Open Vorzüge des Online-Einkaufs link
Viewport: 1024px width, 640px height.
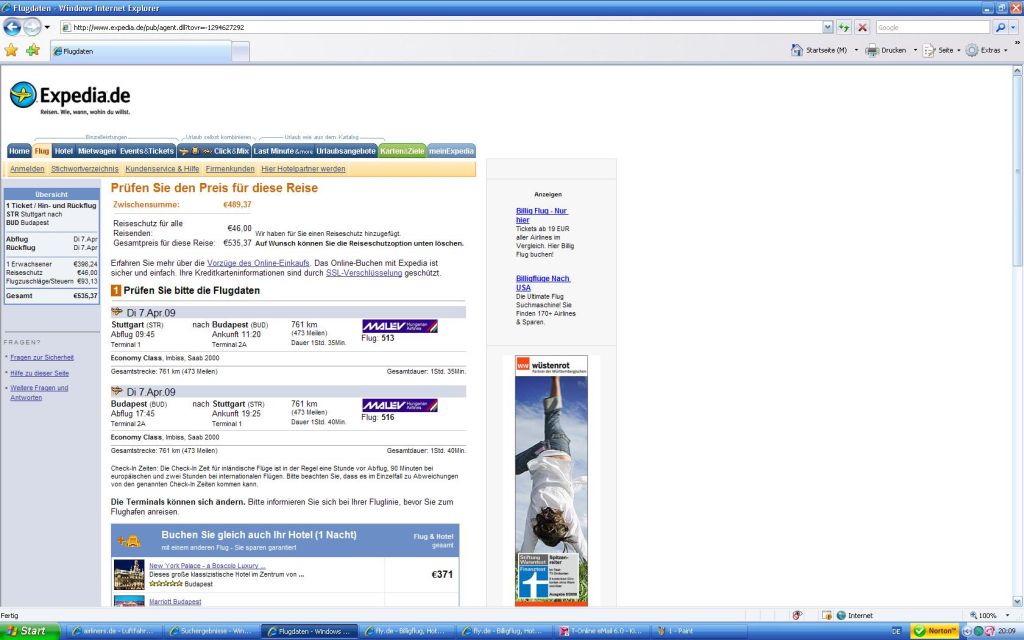258,263
